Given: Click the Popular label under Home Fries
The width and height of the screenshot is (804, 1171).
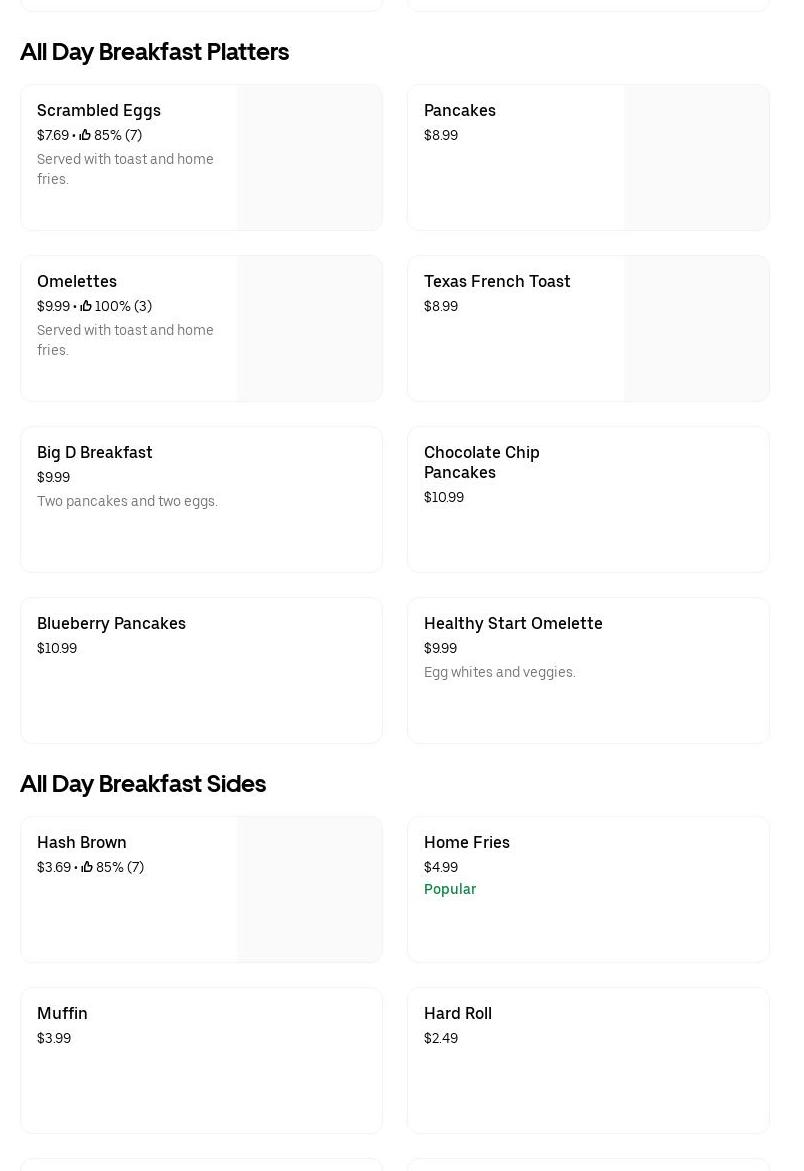Looking at the screenshot, I should coord(450,889).
